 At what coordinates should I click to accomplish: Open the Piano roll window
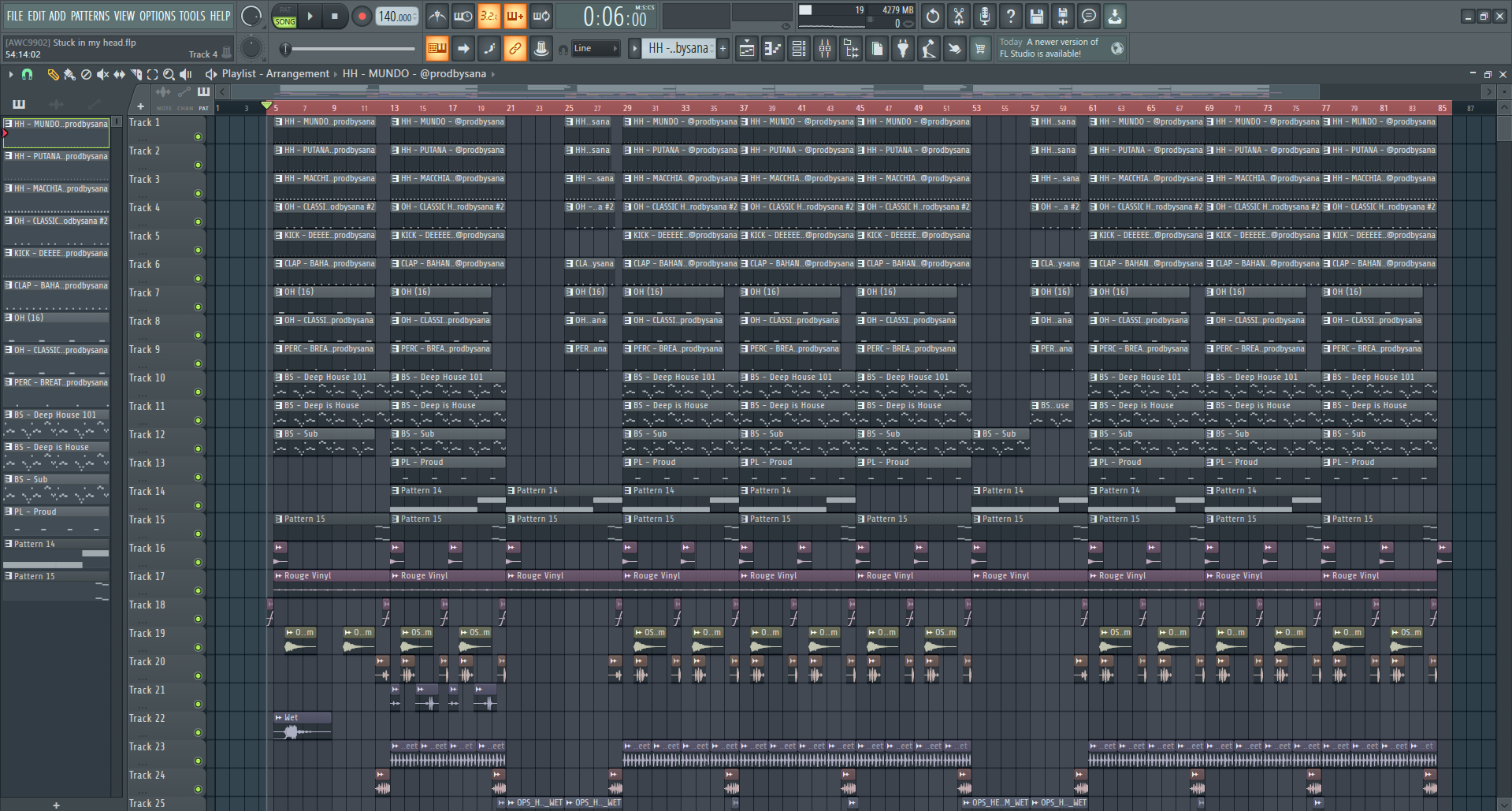click(773, 49)
